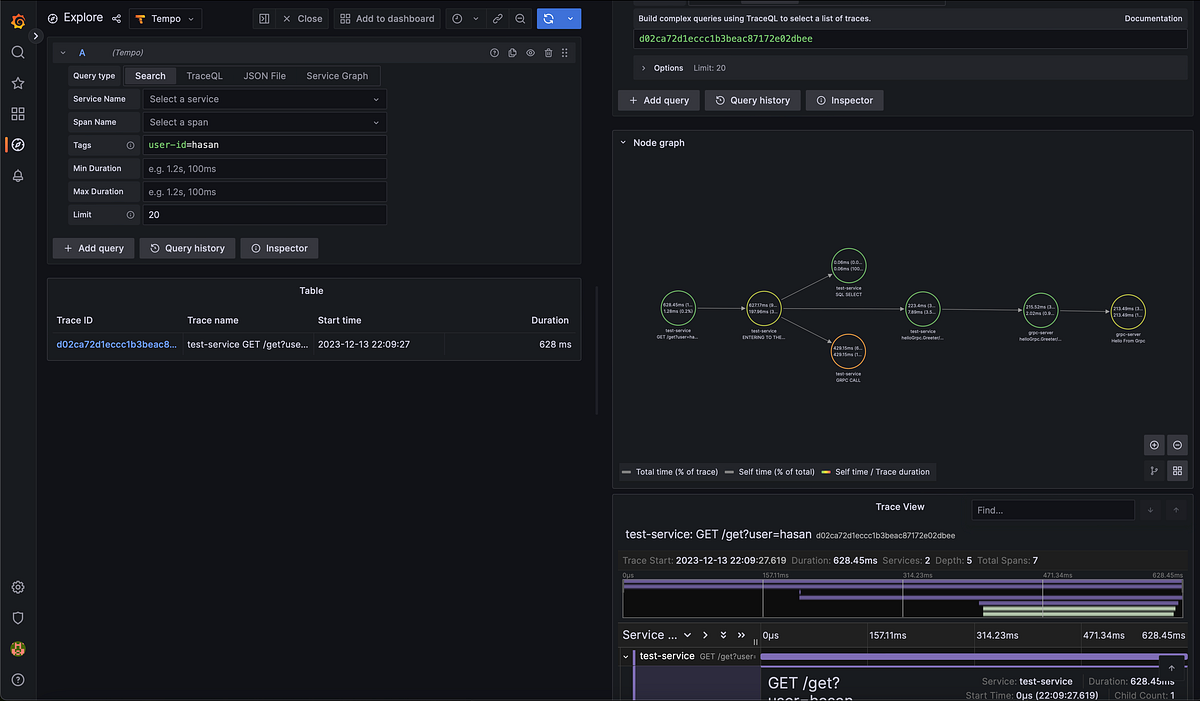Click the 'Find...' field in Trace View
This screenshot has height=701, width=1200.
point(1053,510)
